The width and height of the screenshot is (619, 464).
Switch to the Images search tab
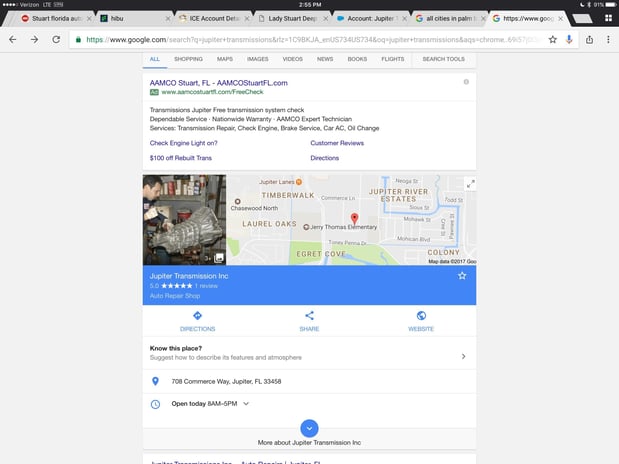click(x=257, y=59)
